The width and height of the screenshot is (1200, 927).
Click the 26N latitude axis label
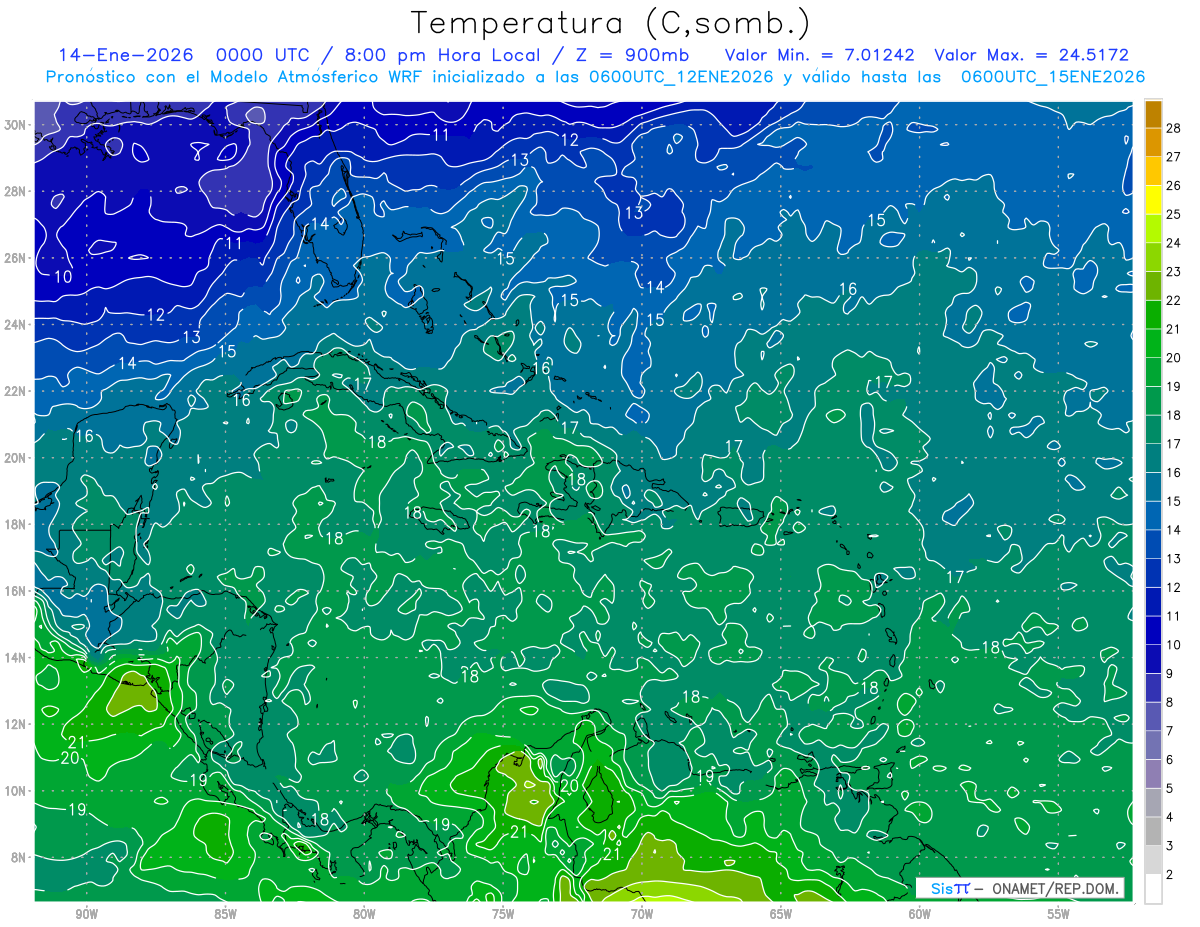(x=15, y=258)
